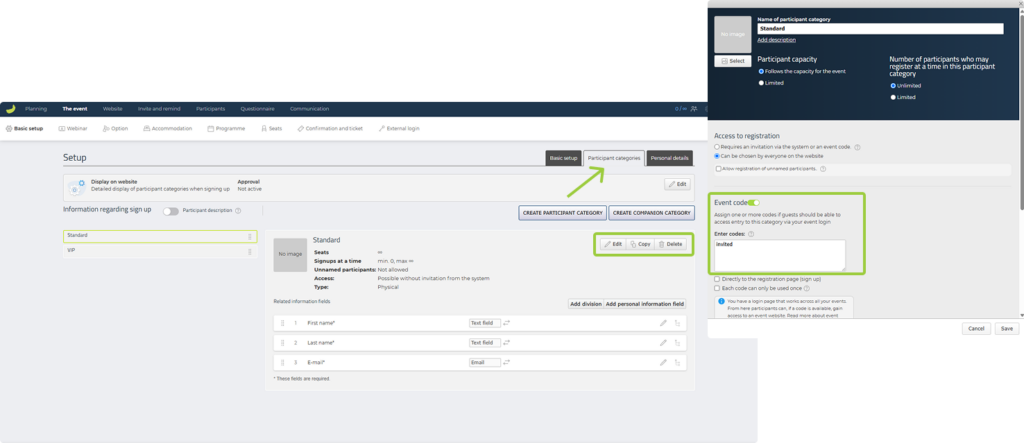This screenshot has width=1024, height=443.
Task: Select Limited under Participant capacity
Action: (761, 83)
